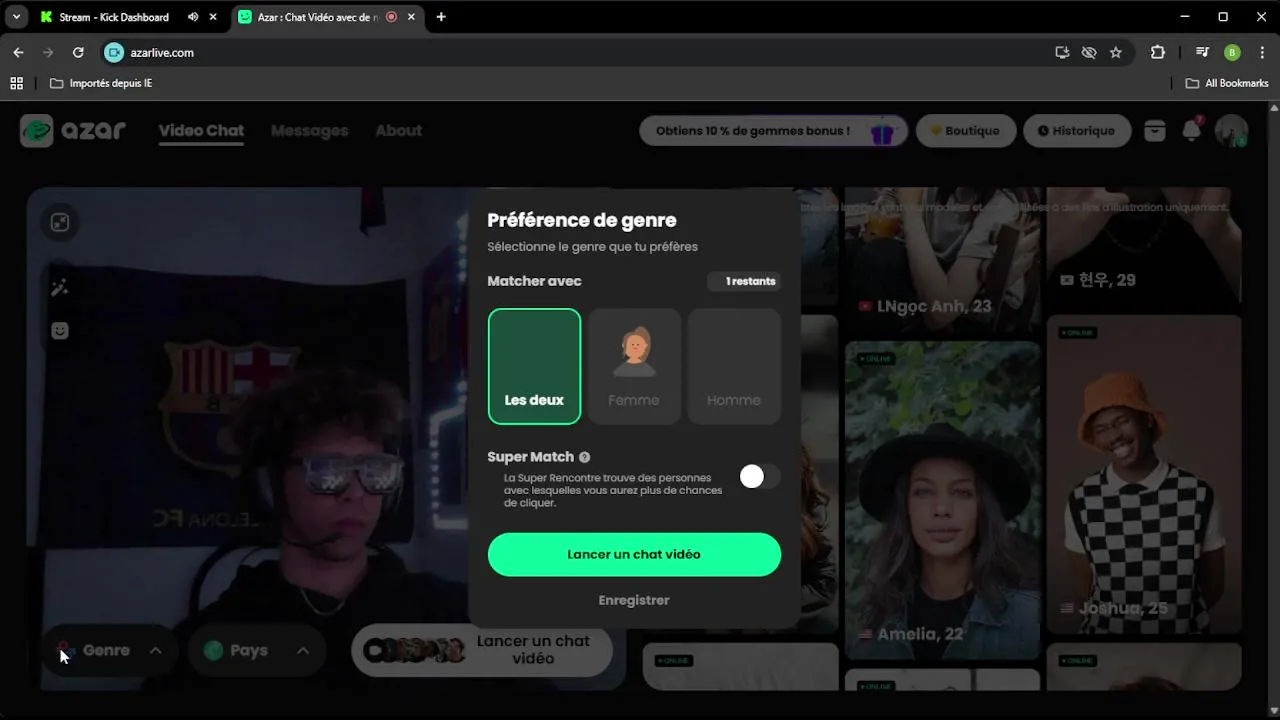The height and width of the screenshot is (720, 1280).
Task: Close the Azar tab
Action: pyautogui.click(x=411, y=17)
